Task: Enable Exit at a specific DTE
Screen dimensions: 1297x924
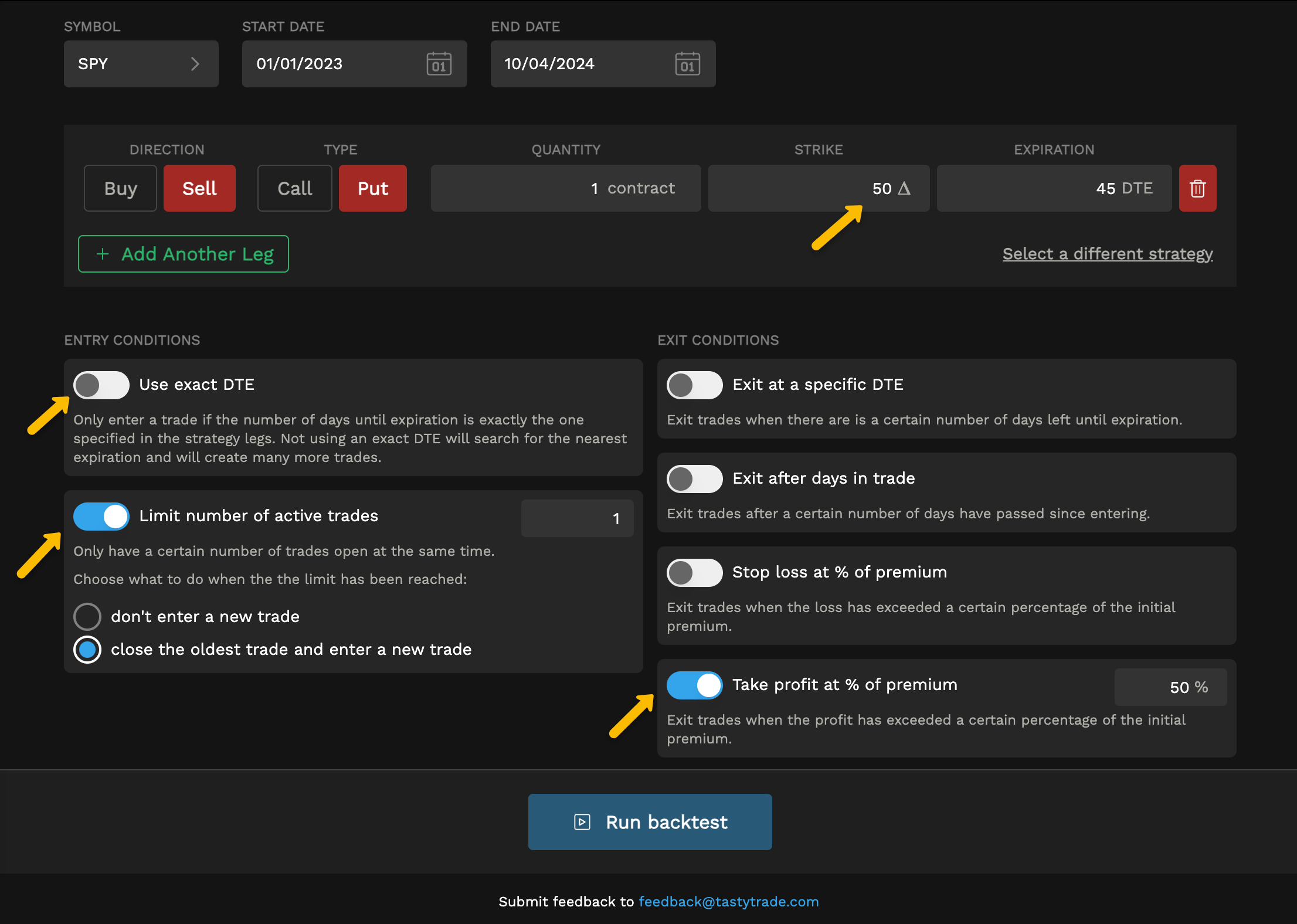Action: click(695, 385)
